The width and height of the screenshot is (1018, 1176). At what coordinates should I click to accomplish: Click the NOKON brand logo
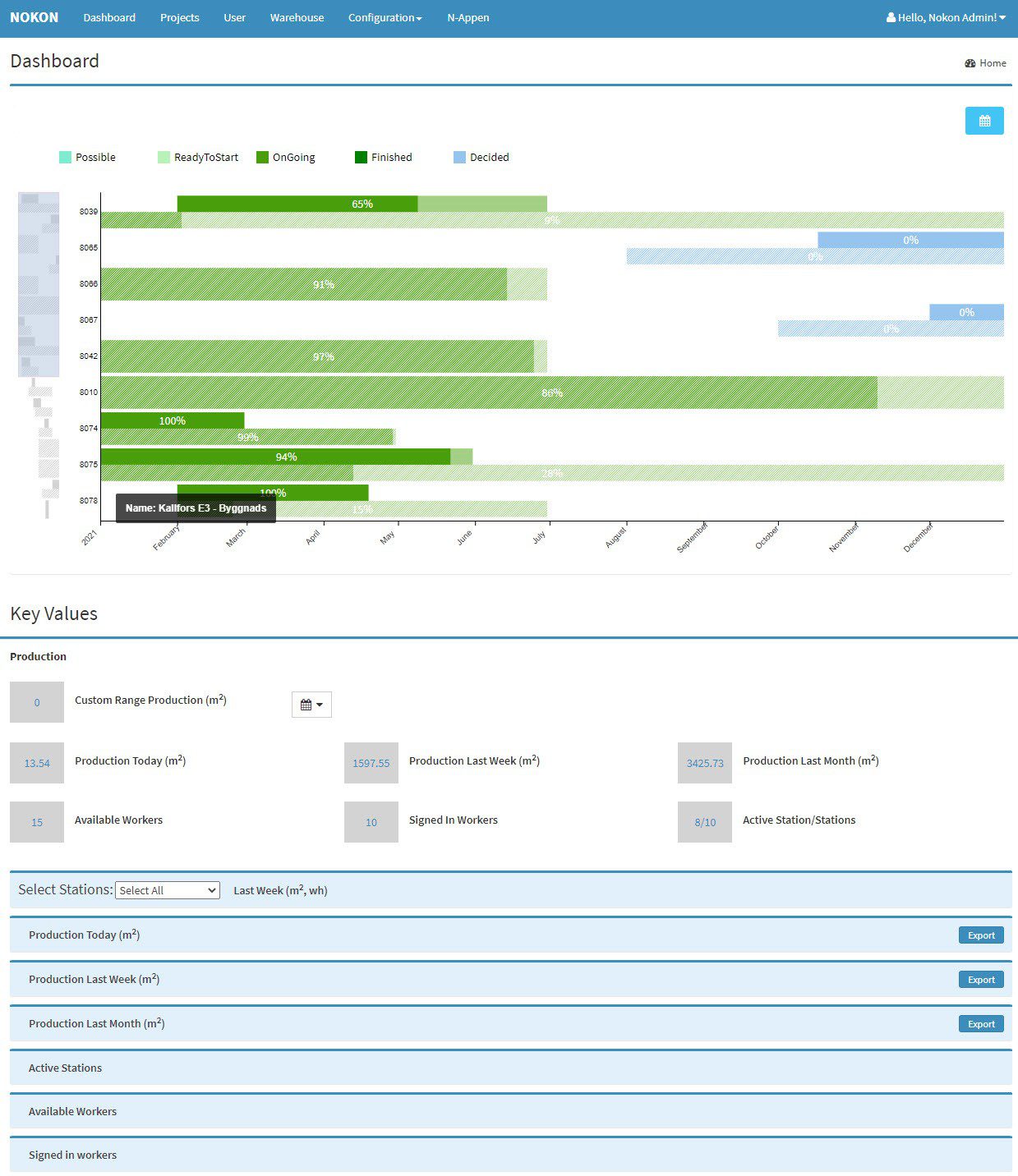point(35,17)
